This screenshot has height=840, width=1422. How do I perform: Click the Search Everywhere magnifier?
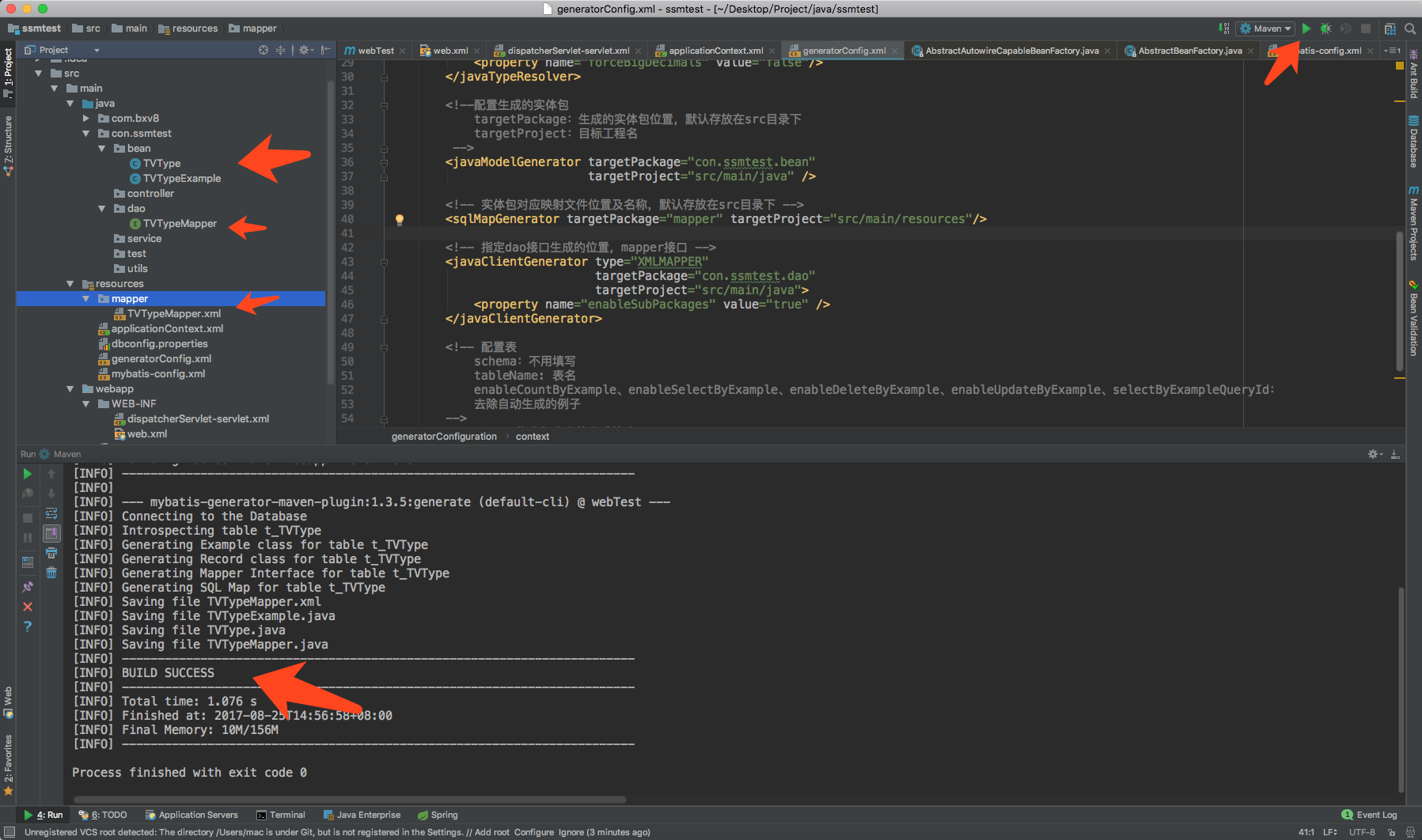coord(1410,28)
